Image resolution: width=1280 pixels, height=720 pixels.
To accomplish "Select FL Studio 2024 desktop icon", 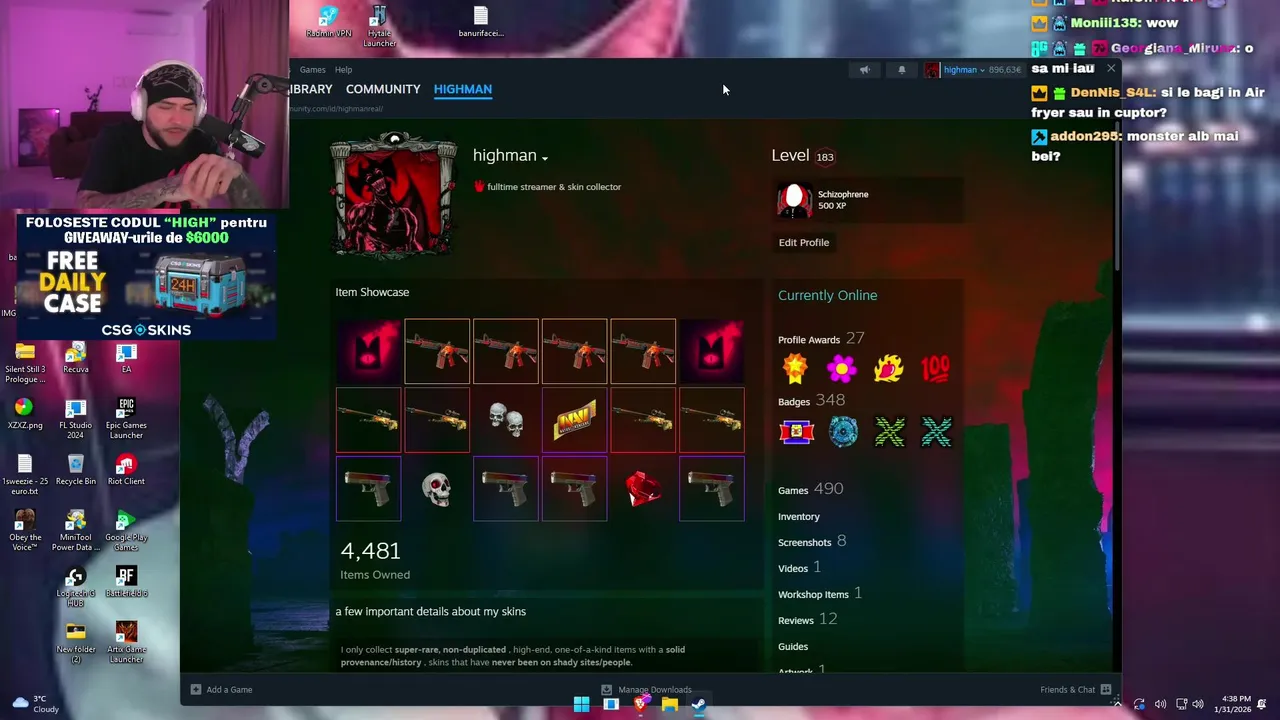I will (x=75, y=420).
